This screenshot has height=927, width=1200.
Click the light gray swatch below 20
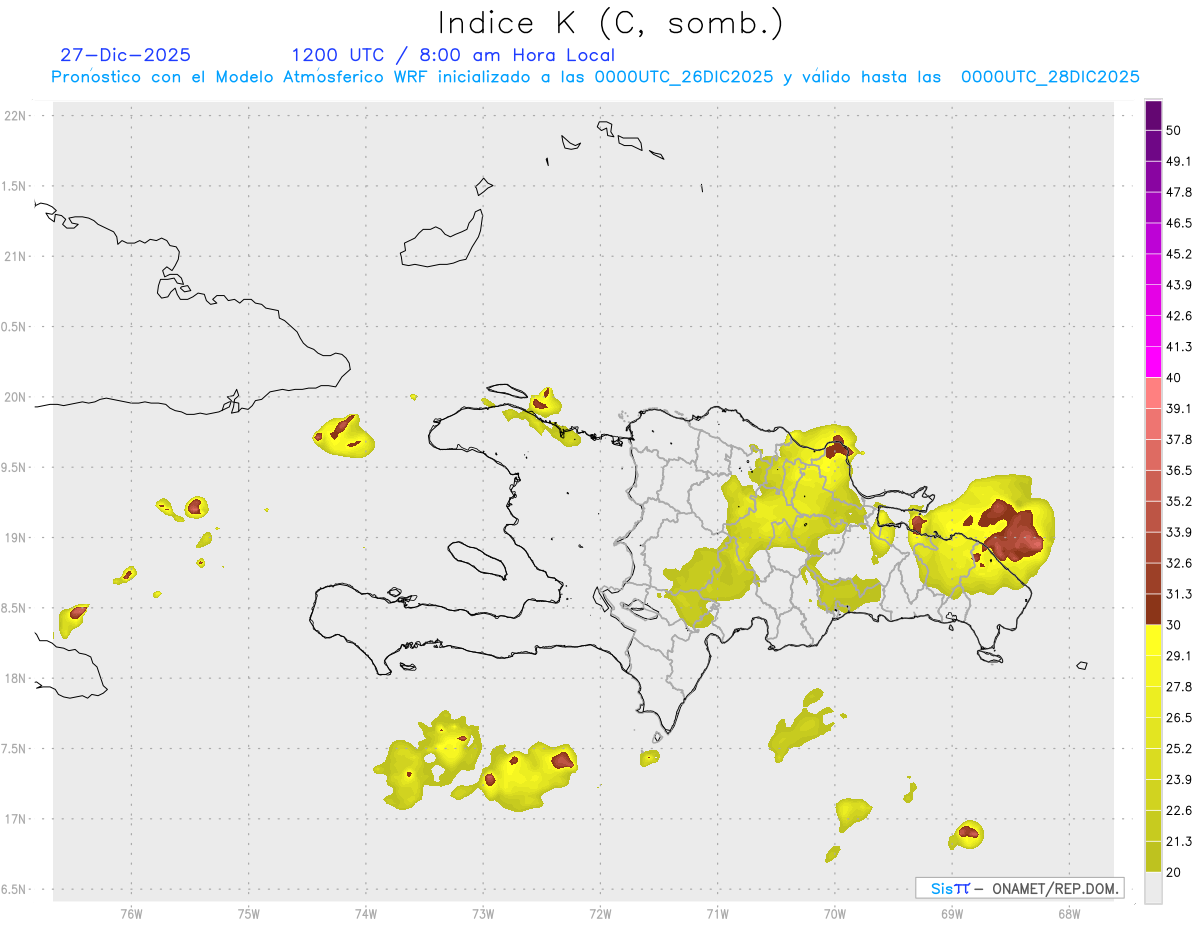(x=1154, y=888)
